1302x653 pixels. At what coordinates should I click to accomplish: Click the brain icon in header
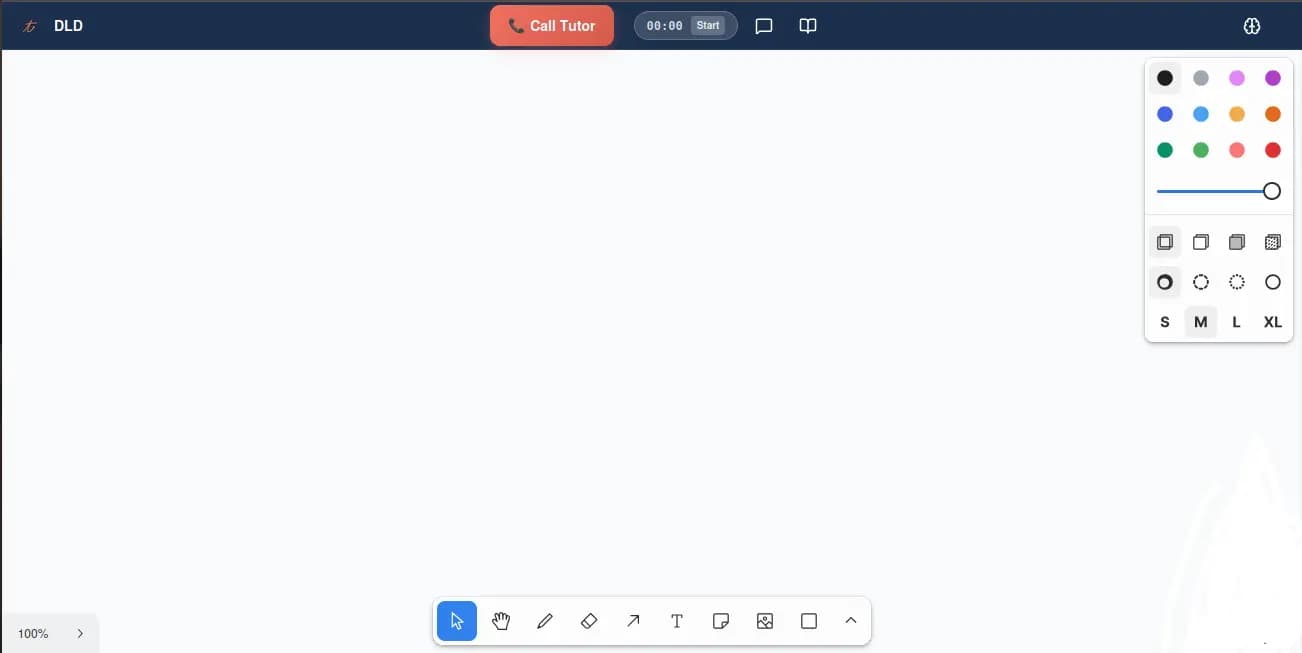[x=1252, y=26]
